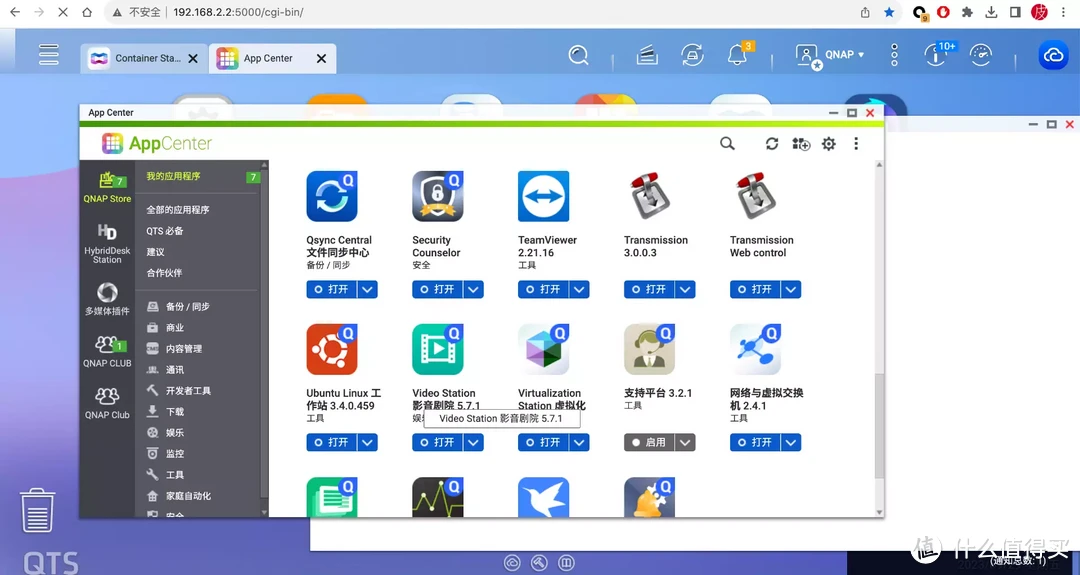Image resolution: width=1080 pixels, height=575 pixels.
Task: Click the TeamViewer app icon
Action: (543, 196)
